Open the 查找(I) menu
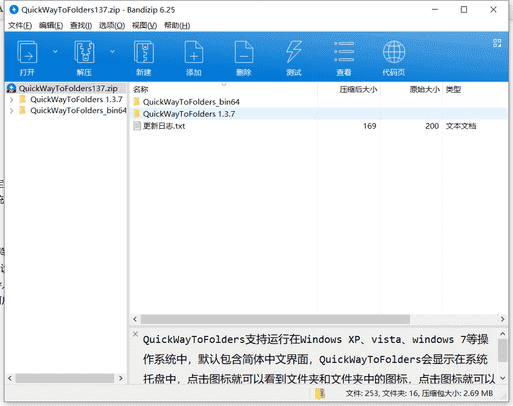This screenshot has width=513, height=406. 81,26
